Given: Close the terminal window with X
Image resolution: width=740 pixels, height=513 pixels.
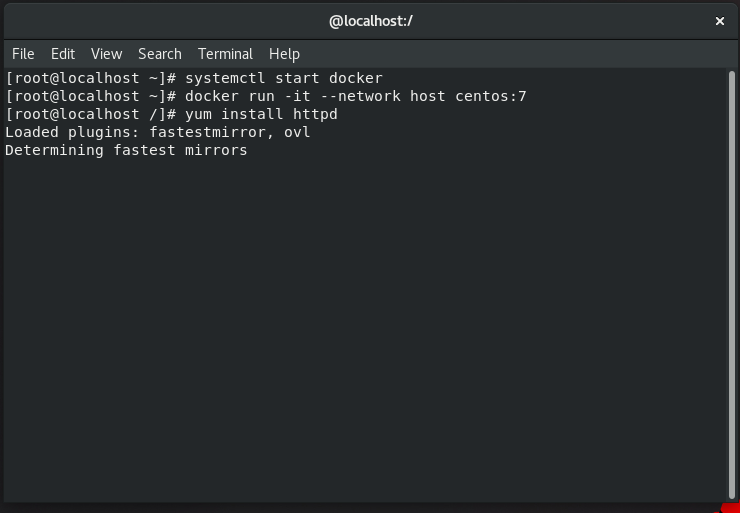Looking at the screenshot, I should point(719,20).
